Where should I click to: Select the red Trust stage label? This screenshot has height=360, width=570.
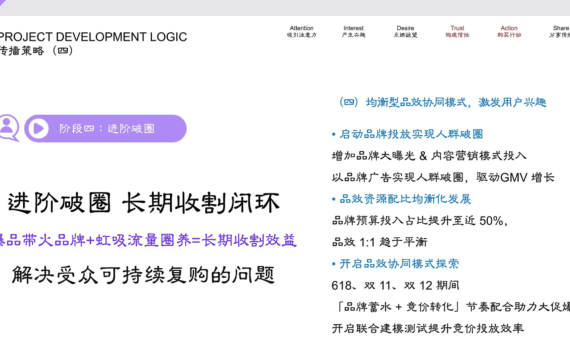point(457,31)
